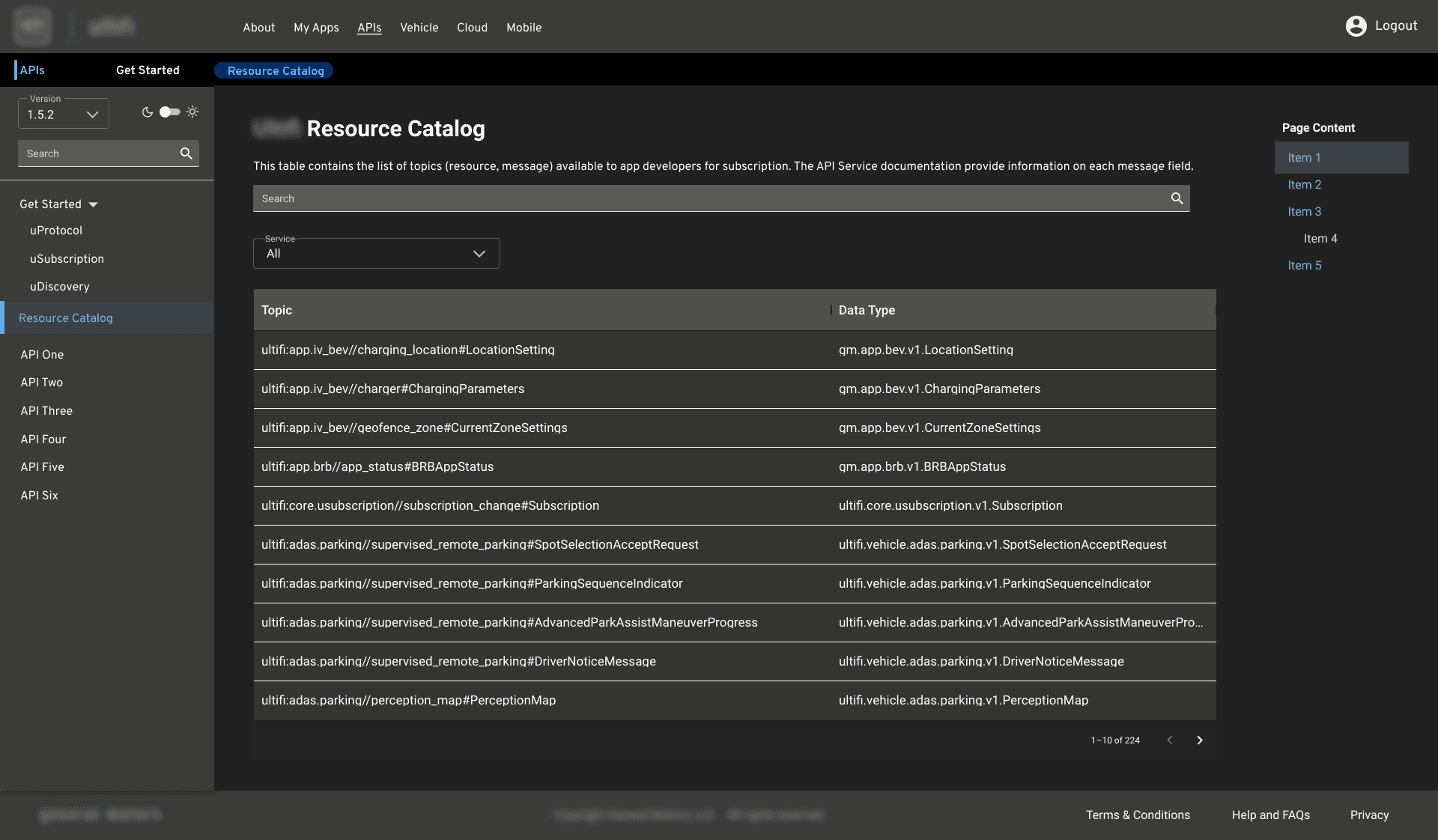Click the user account avatar icon
This screenshot has width=1438, height=840.
tap(1356, 26)
